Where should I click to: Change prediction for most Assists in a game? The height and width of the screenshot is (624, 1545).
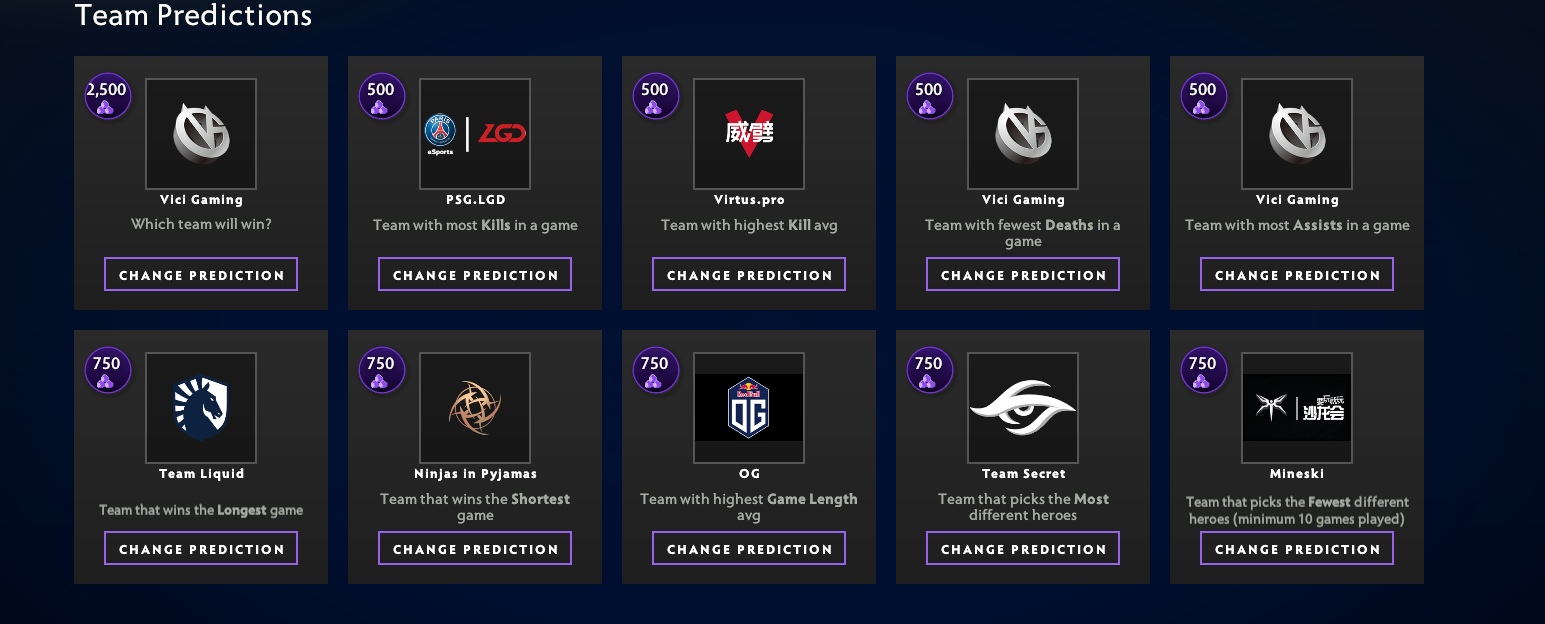(x=1297, y=274)
